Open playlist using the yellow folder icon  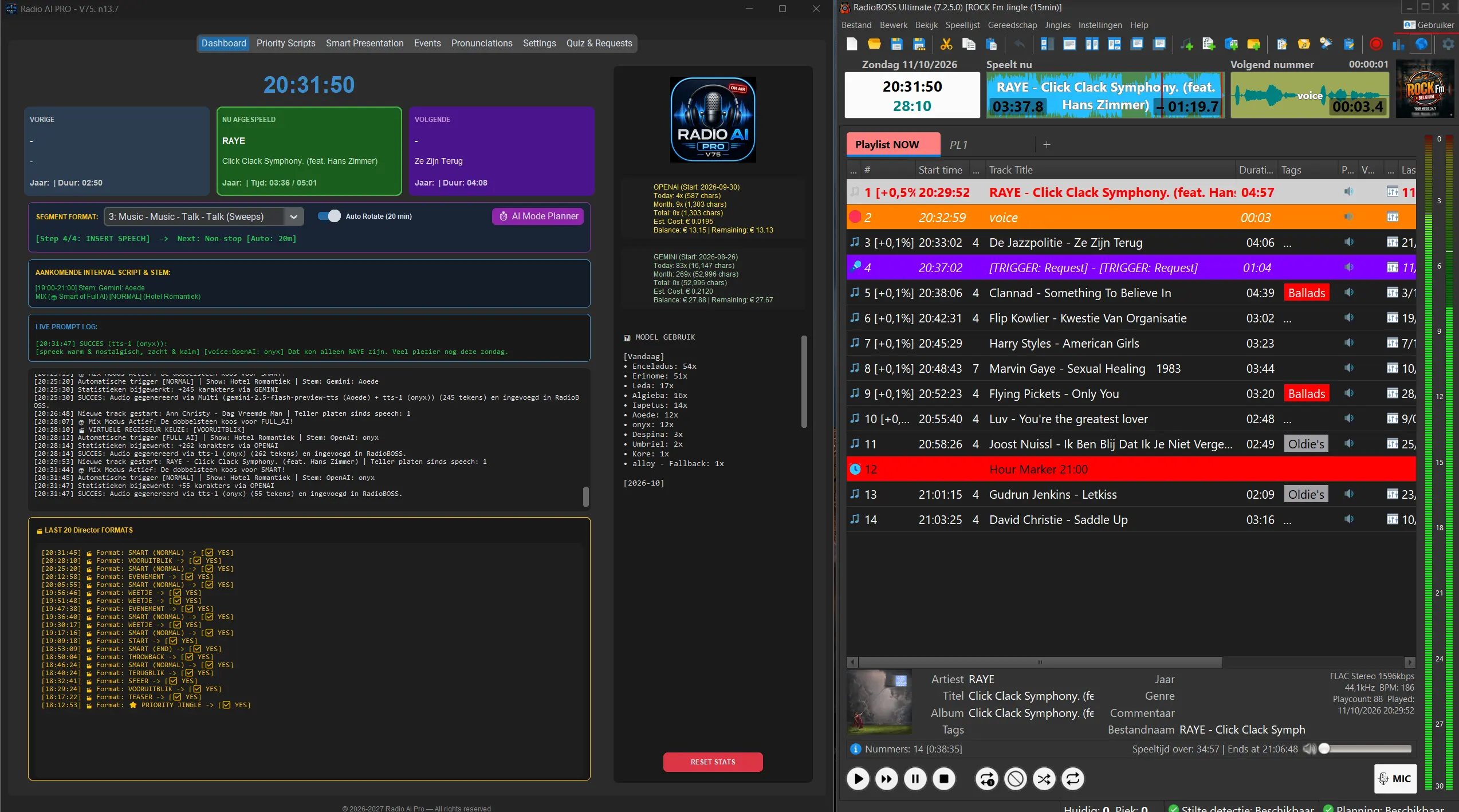(x=874, y=44)
